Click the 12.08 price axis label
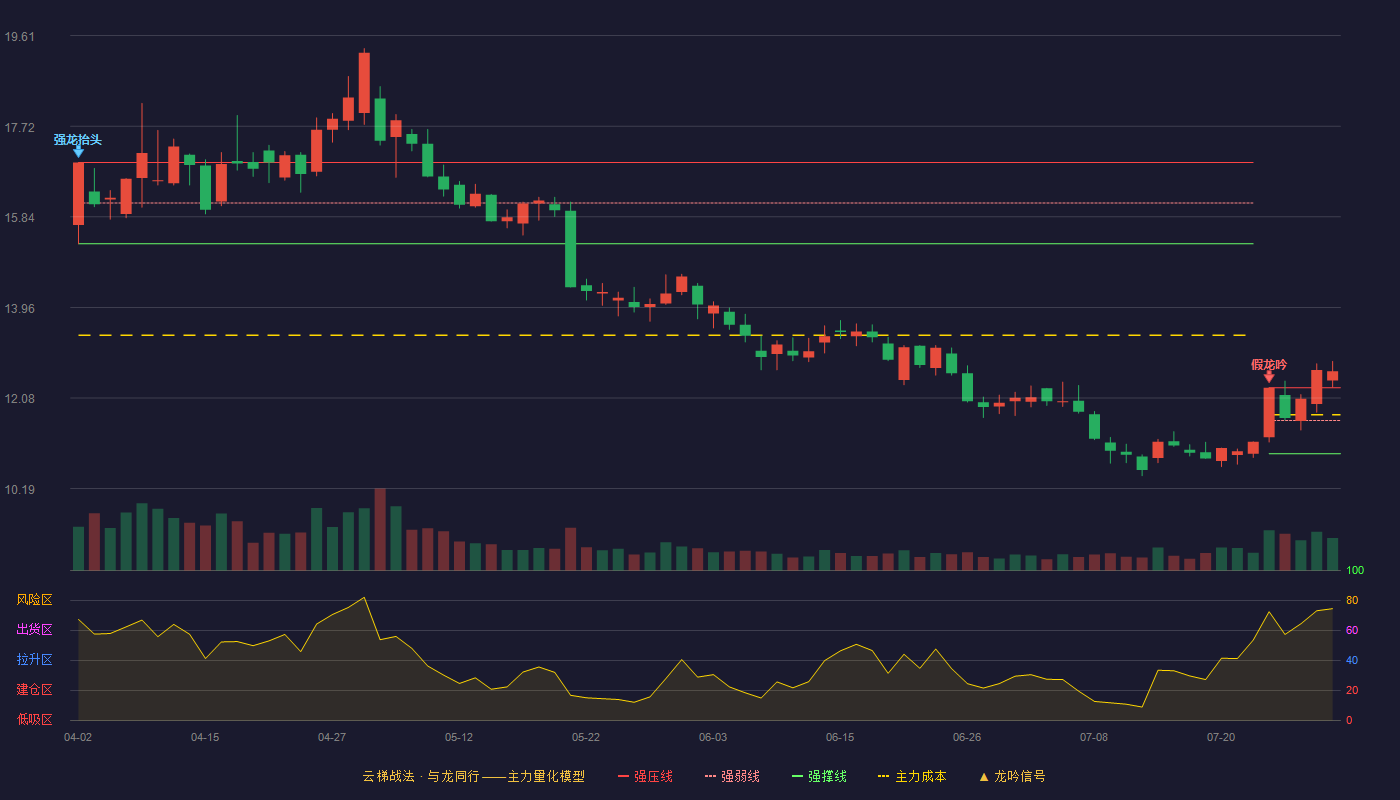This screenshot has width=1400, height=800. (20, 399)
